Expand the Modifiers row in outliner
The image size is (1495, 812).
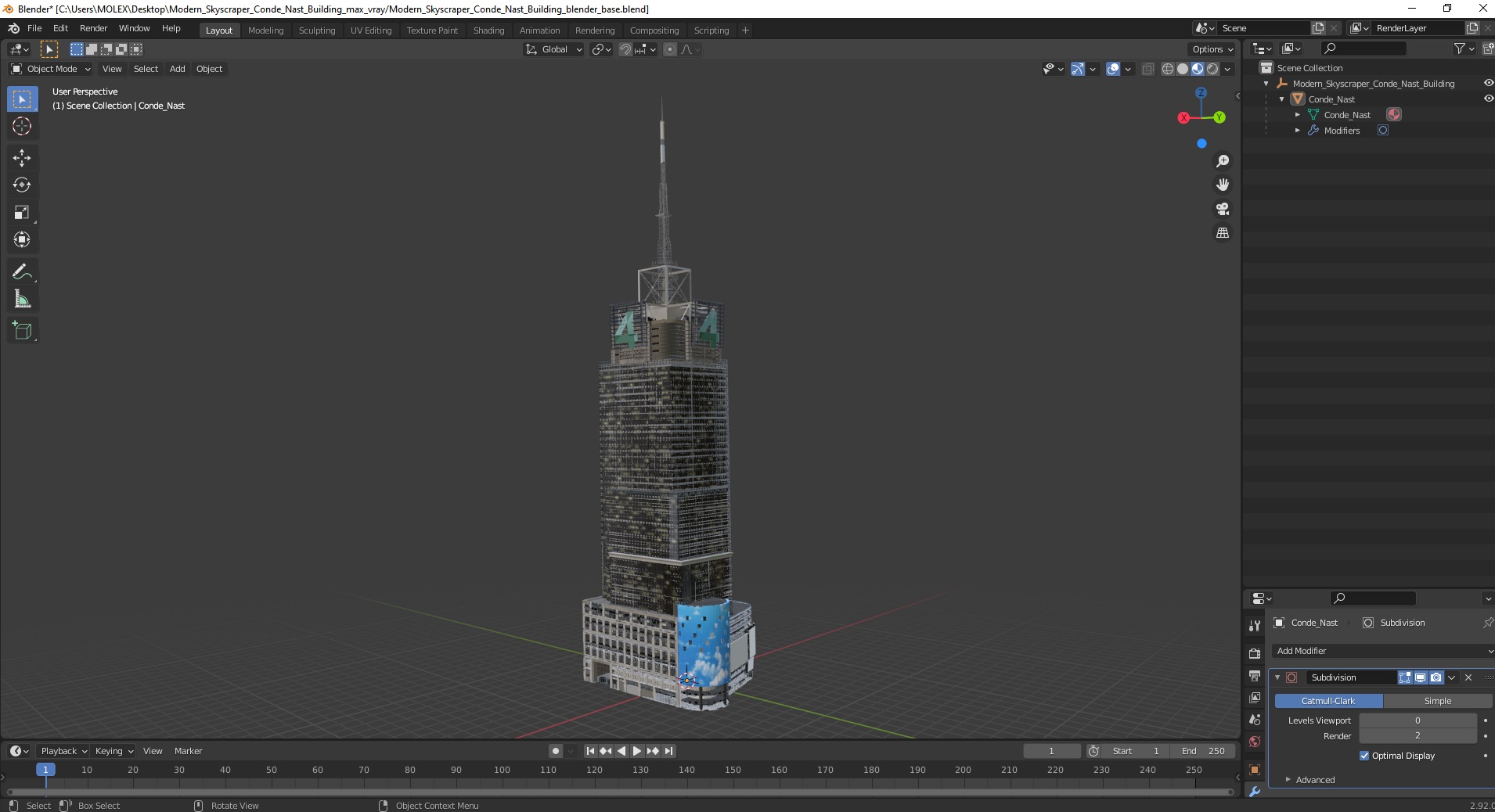pyautogui.click(x=1298, y=131)
